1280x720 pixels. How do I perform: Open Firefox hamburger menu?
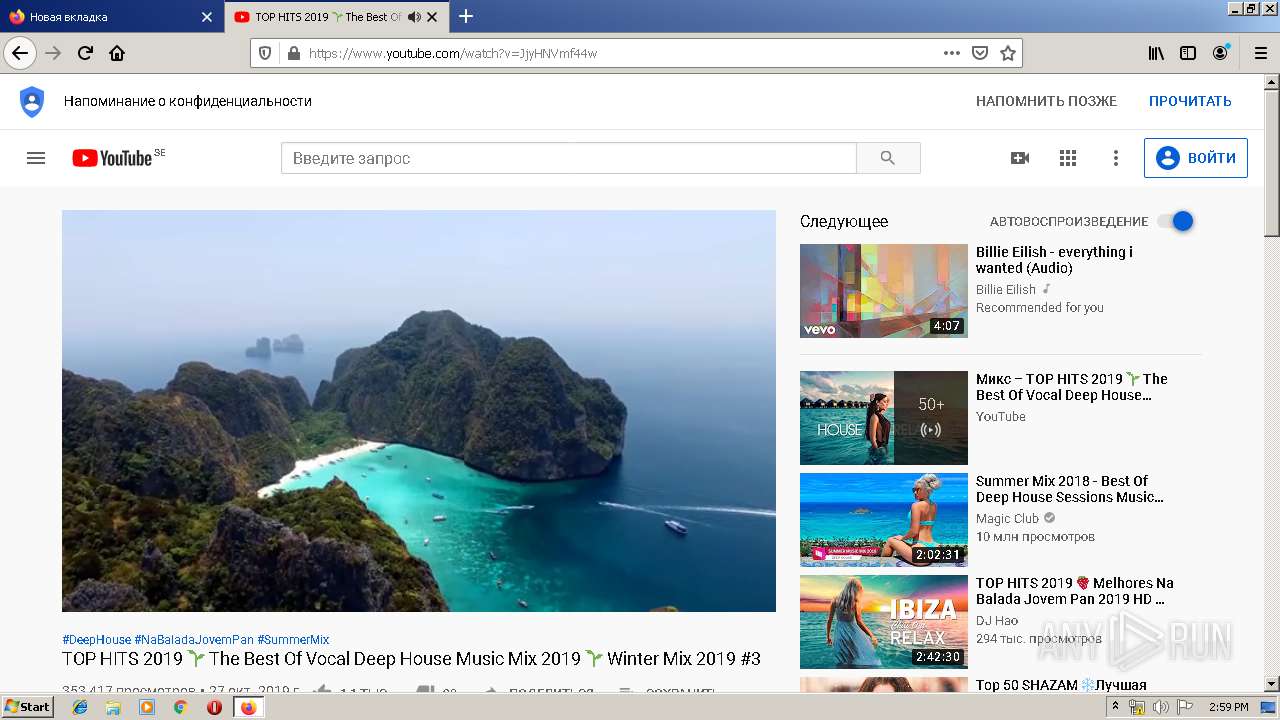pos(1260,53)
